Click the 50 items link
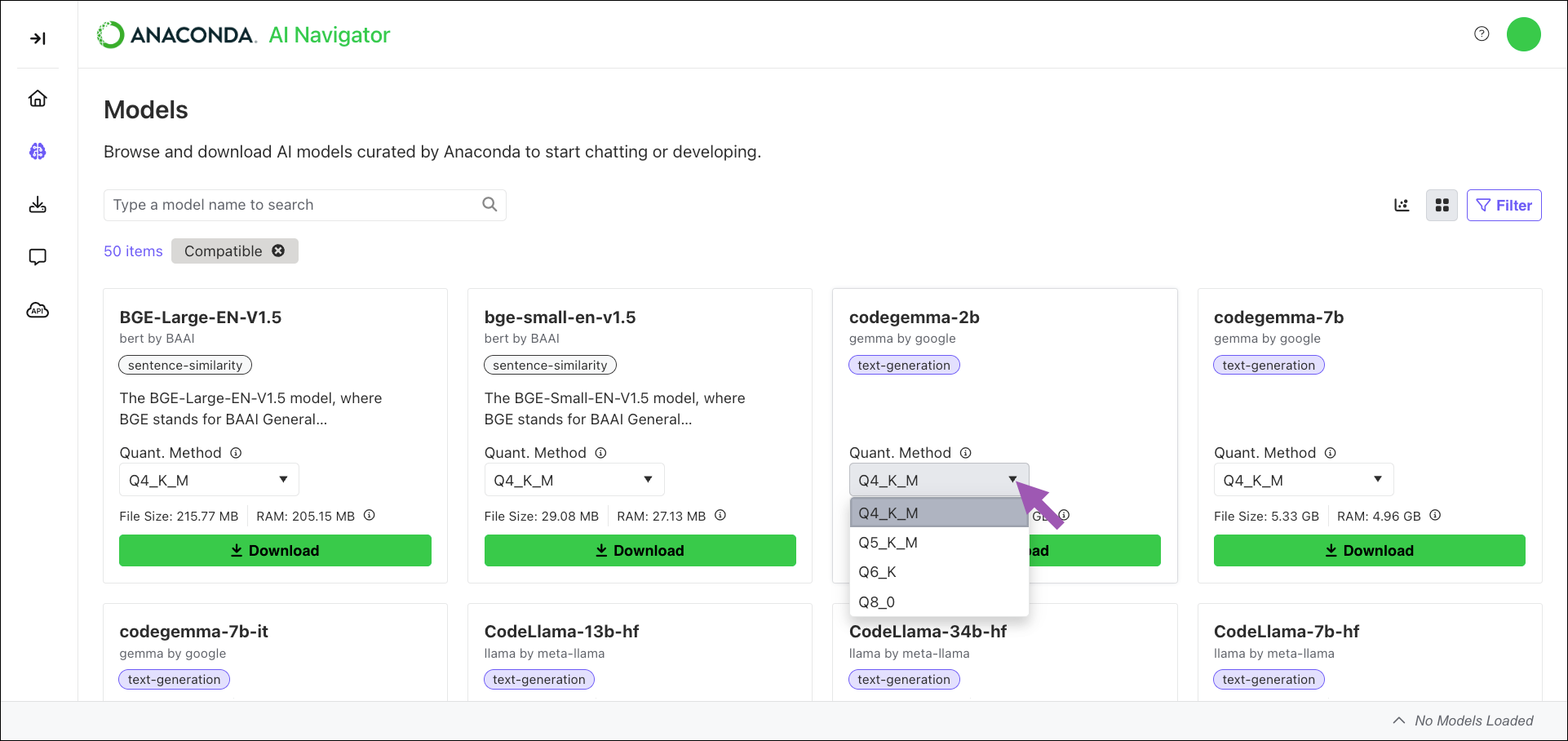Screen dimensions: 1568x741 (132, 251)
